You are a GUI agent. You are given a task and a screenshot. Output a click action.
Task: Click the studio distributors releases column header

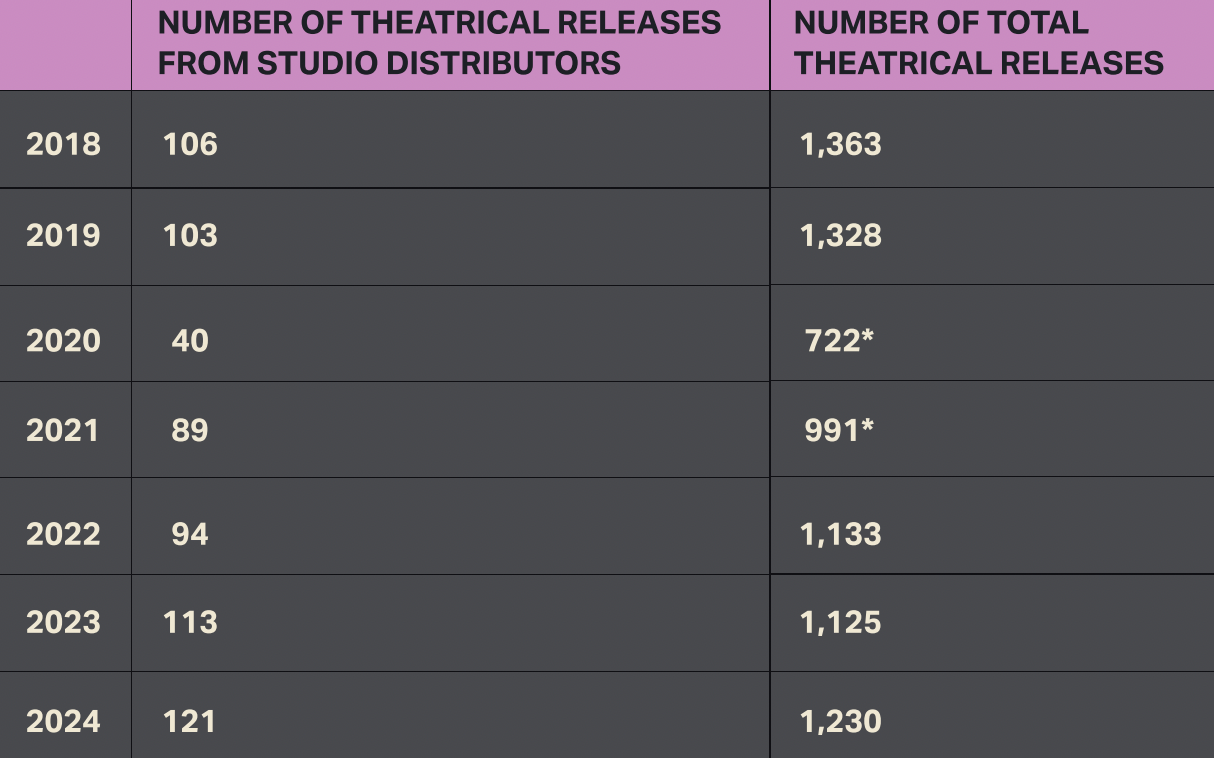(x=439, y=43)
